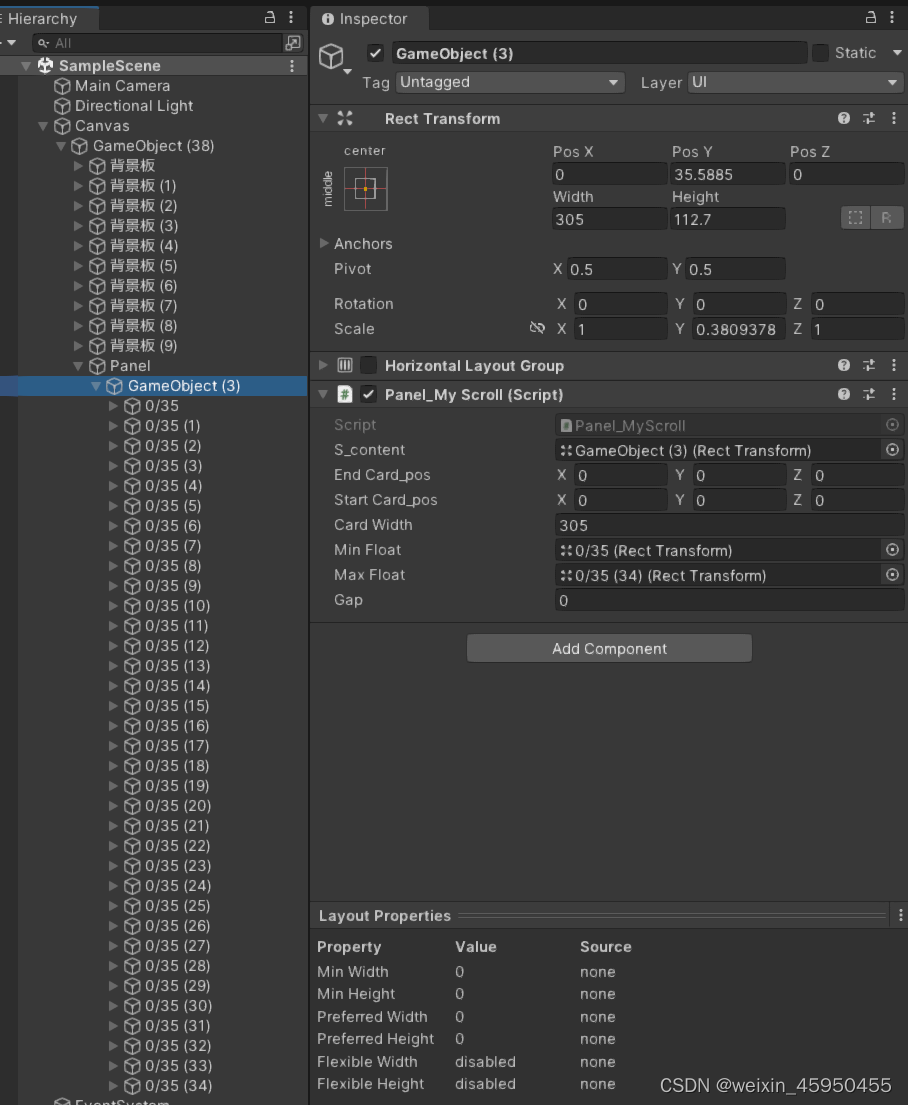
Task: Toggle the scale constrain proportions icon
Action: click(x=537, y=328)
